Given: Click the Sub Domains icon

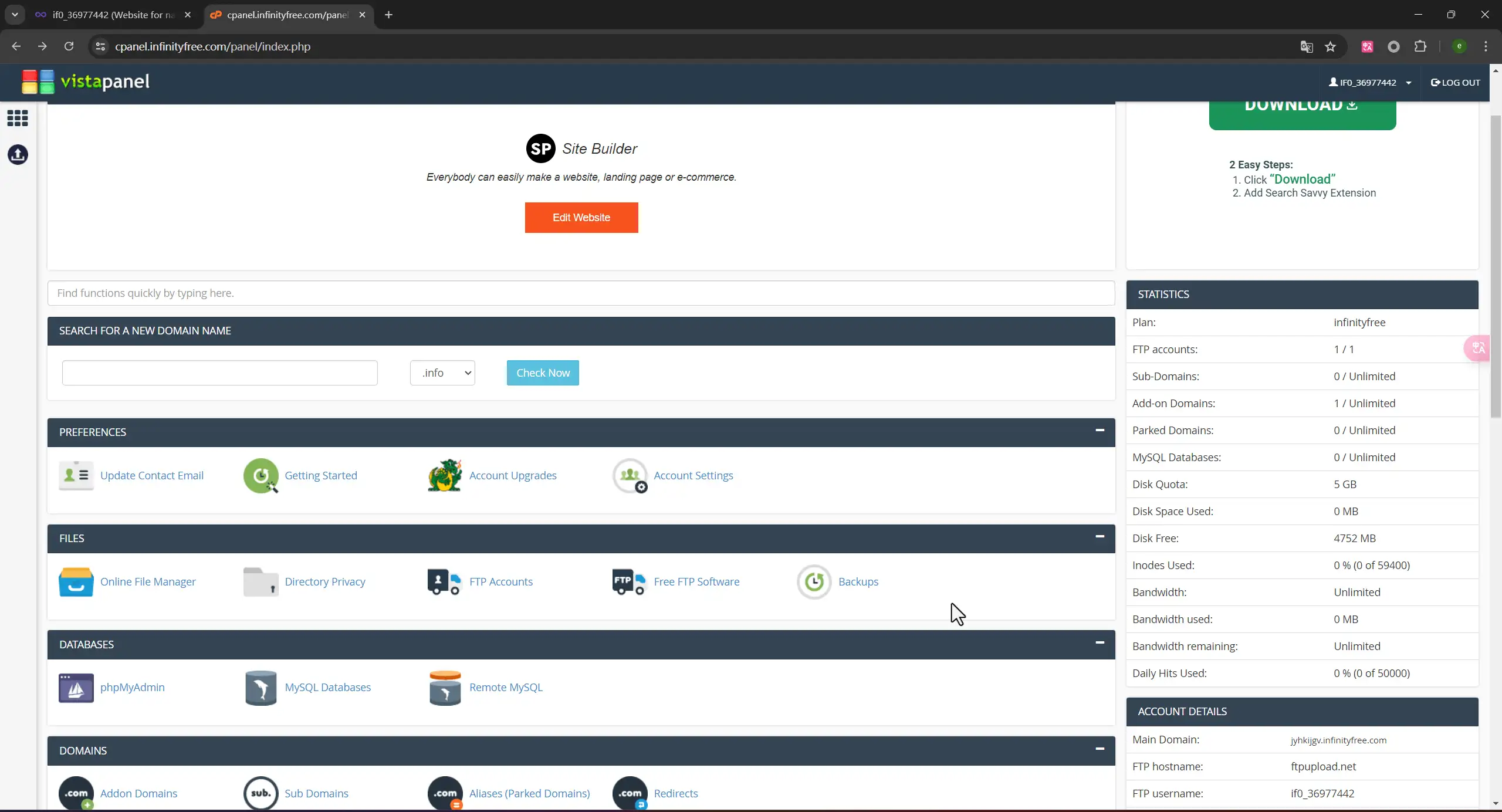Looking at the screenshot, I should (261, 793).
